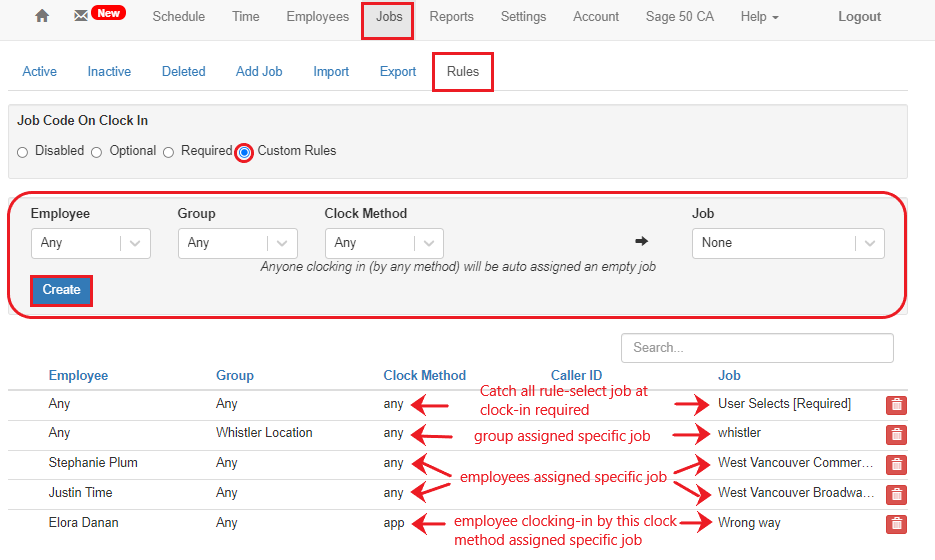Click the Search rules input field
935x560 pixels.
pyautogui.click(x=757, y=348)
